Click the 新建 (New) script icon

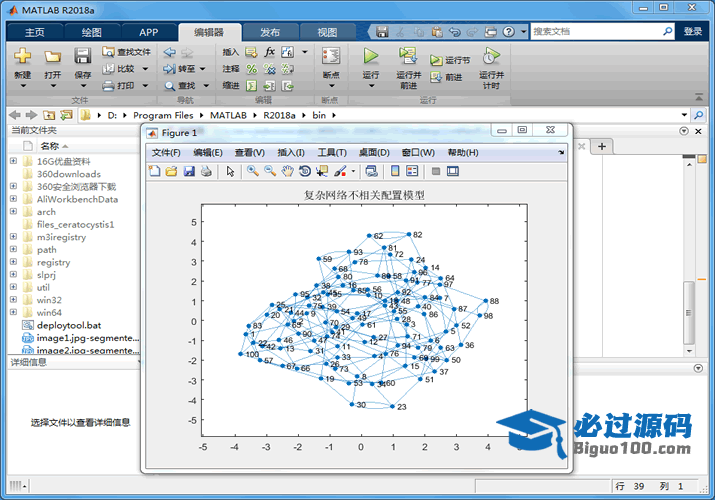22,57
